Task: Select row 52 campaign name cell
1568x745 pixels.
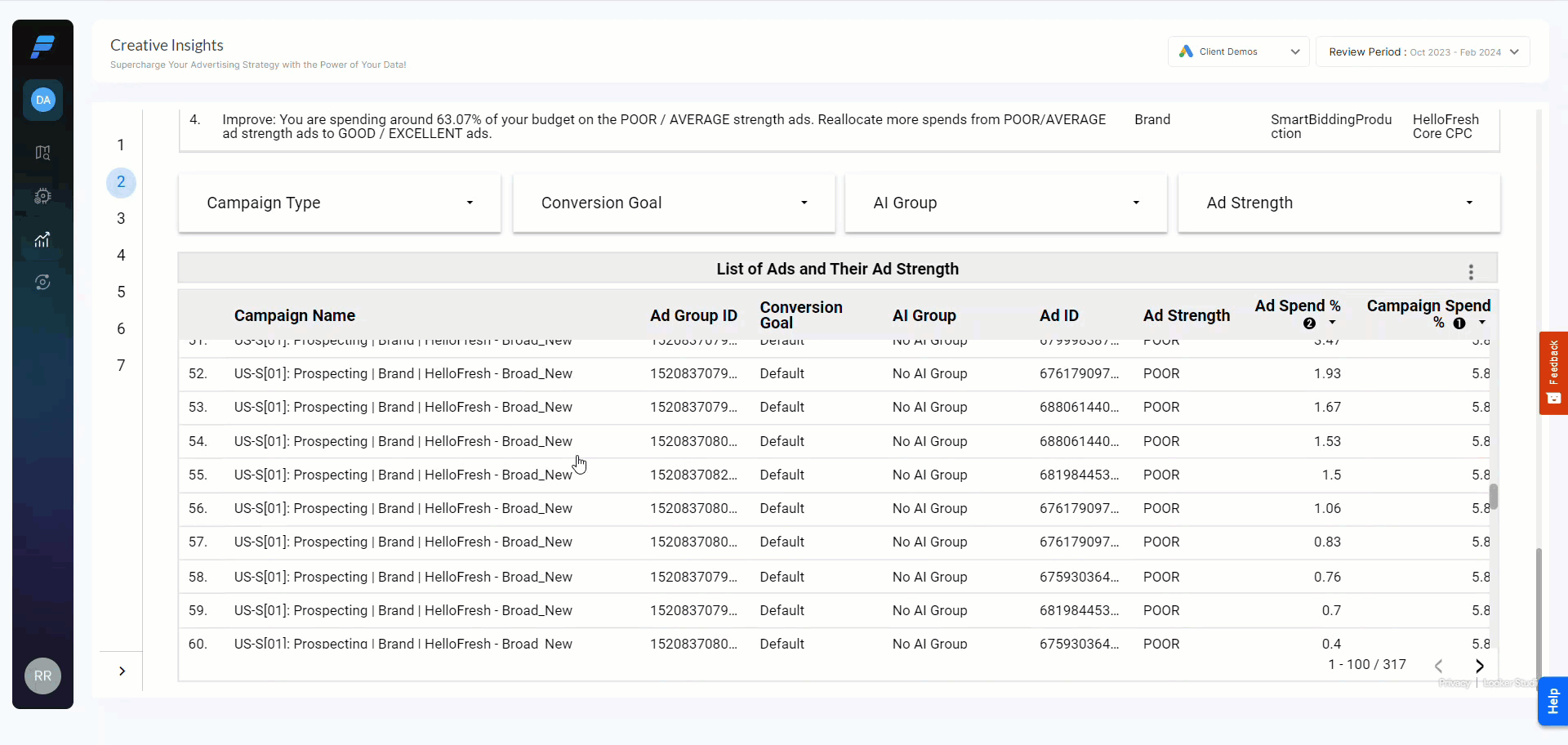Action: pyautogui.click(x=403, y=373)
